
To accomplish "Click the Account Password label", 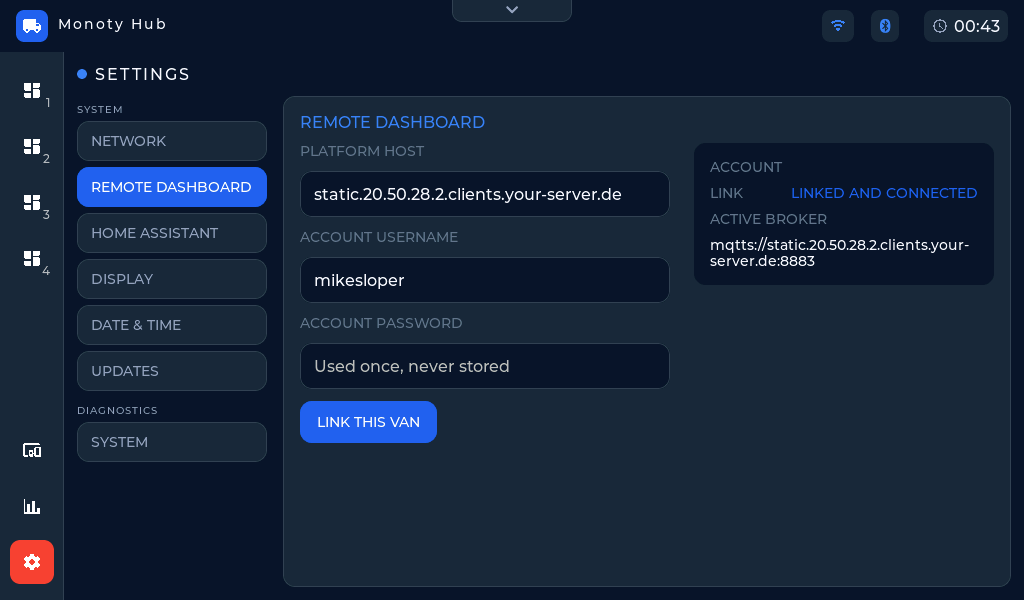I will click(x=381, y=323).
